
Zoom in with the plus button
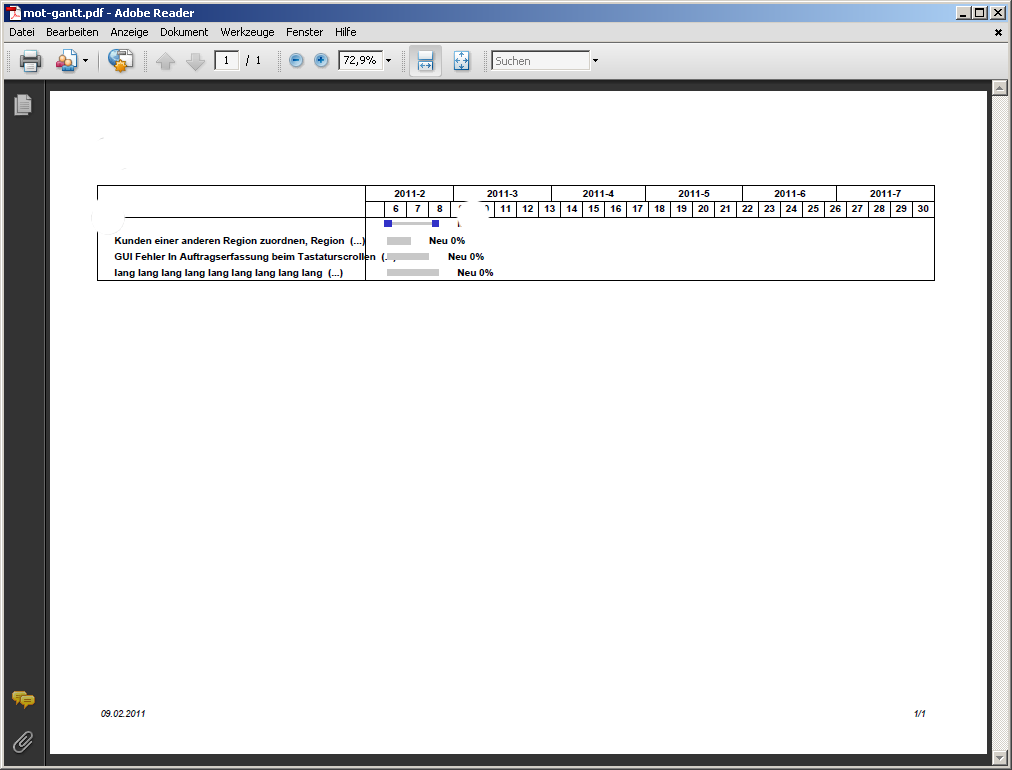tap(321, 61)
